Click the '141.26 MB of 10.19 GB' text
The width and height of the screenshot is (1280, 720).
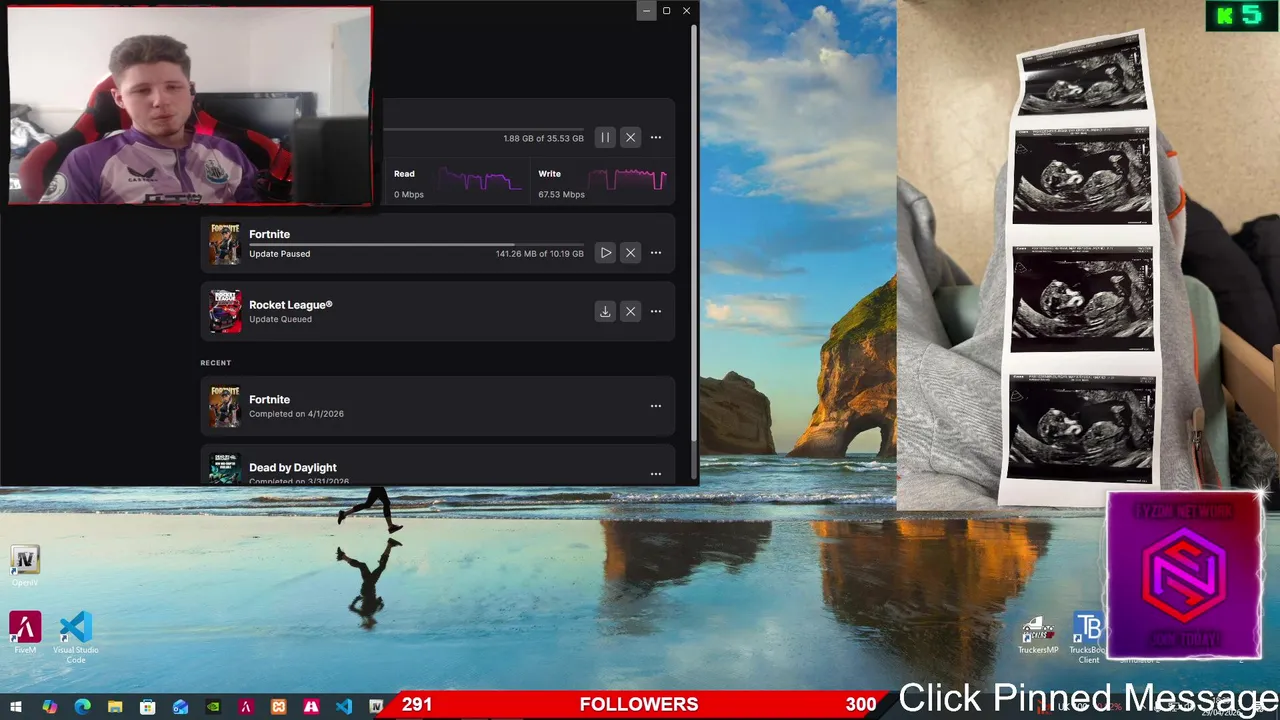click(540, 254)
